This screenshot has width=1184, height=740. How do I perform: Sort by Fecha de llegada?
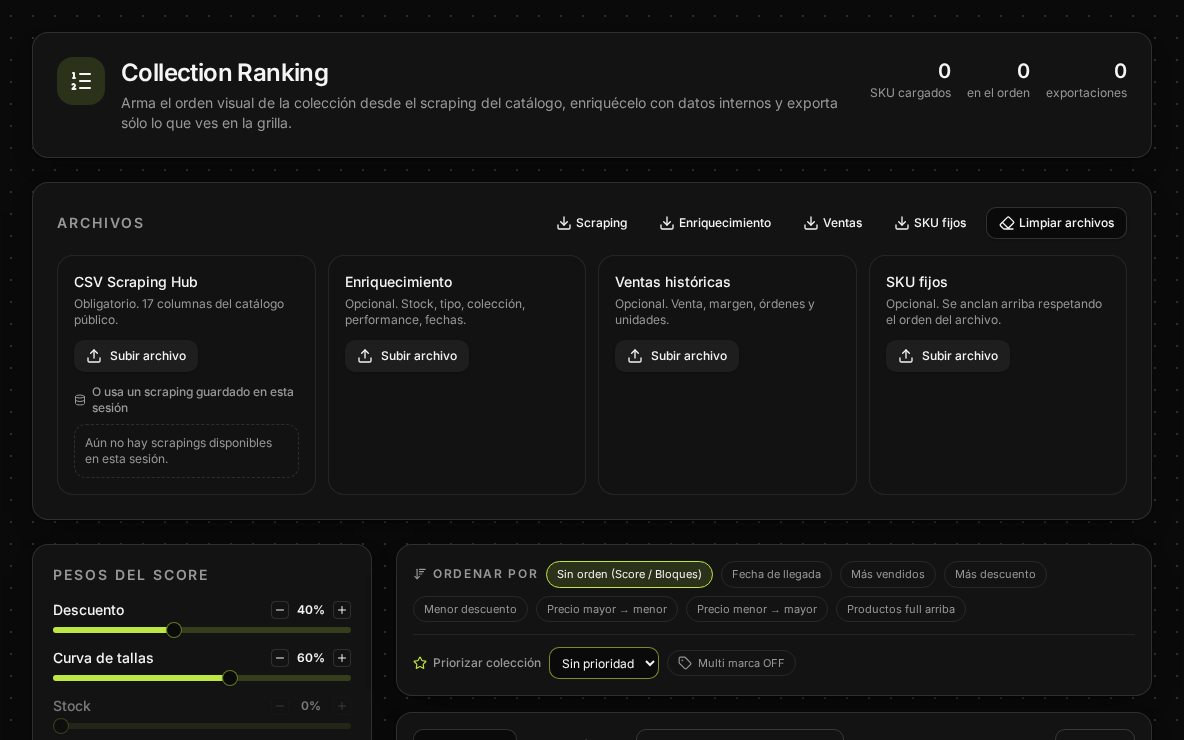click(776, 575)
